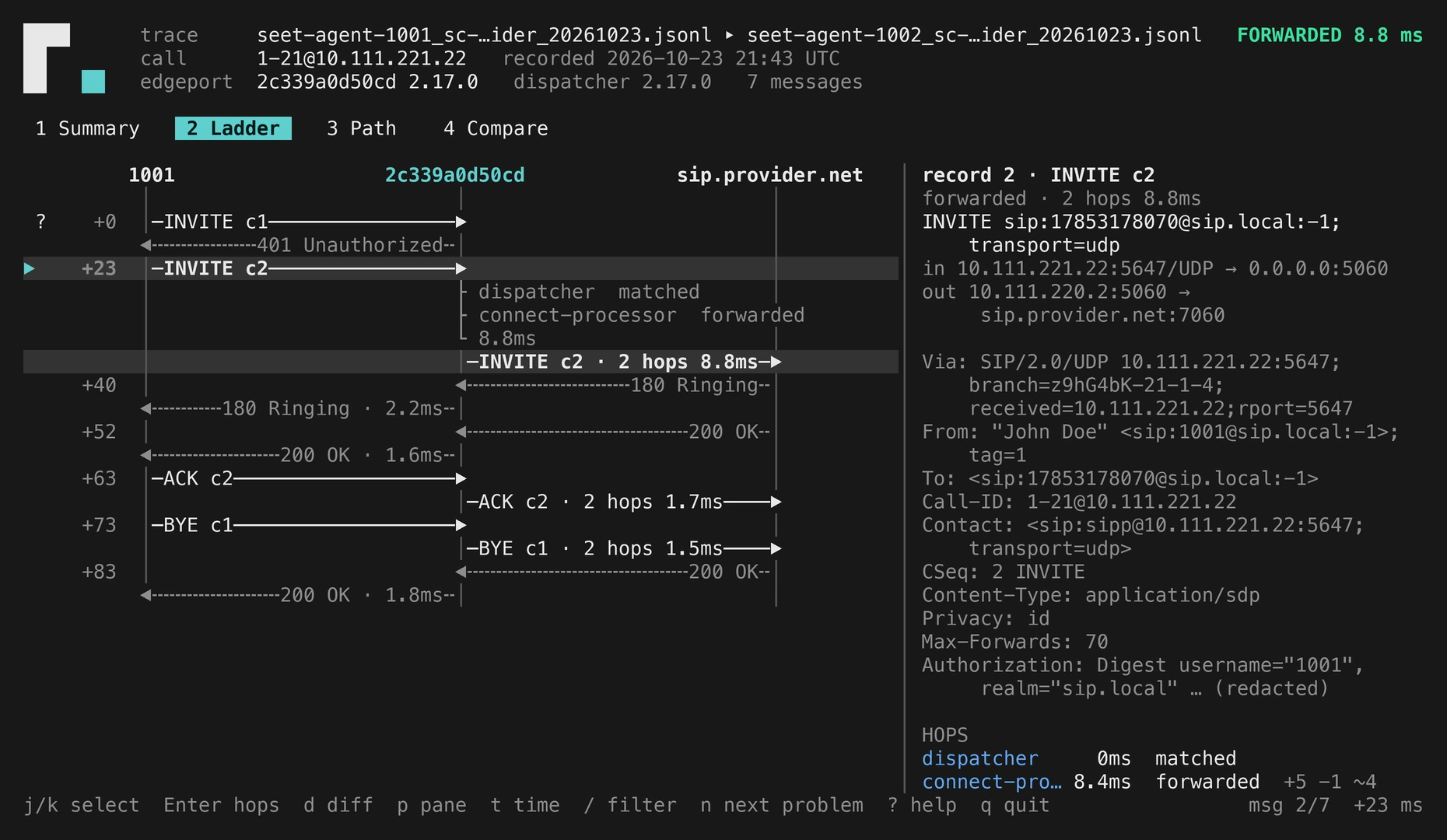
Task: Click the 'n next problem' shortcut hint
Action: (x=782, y=805)
